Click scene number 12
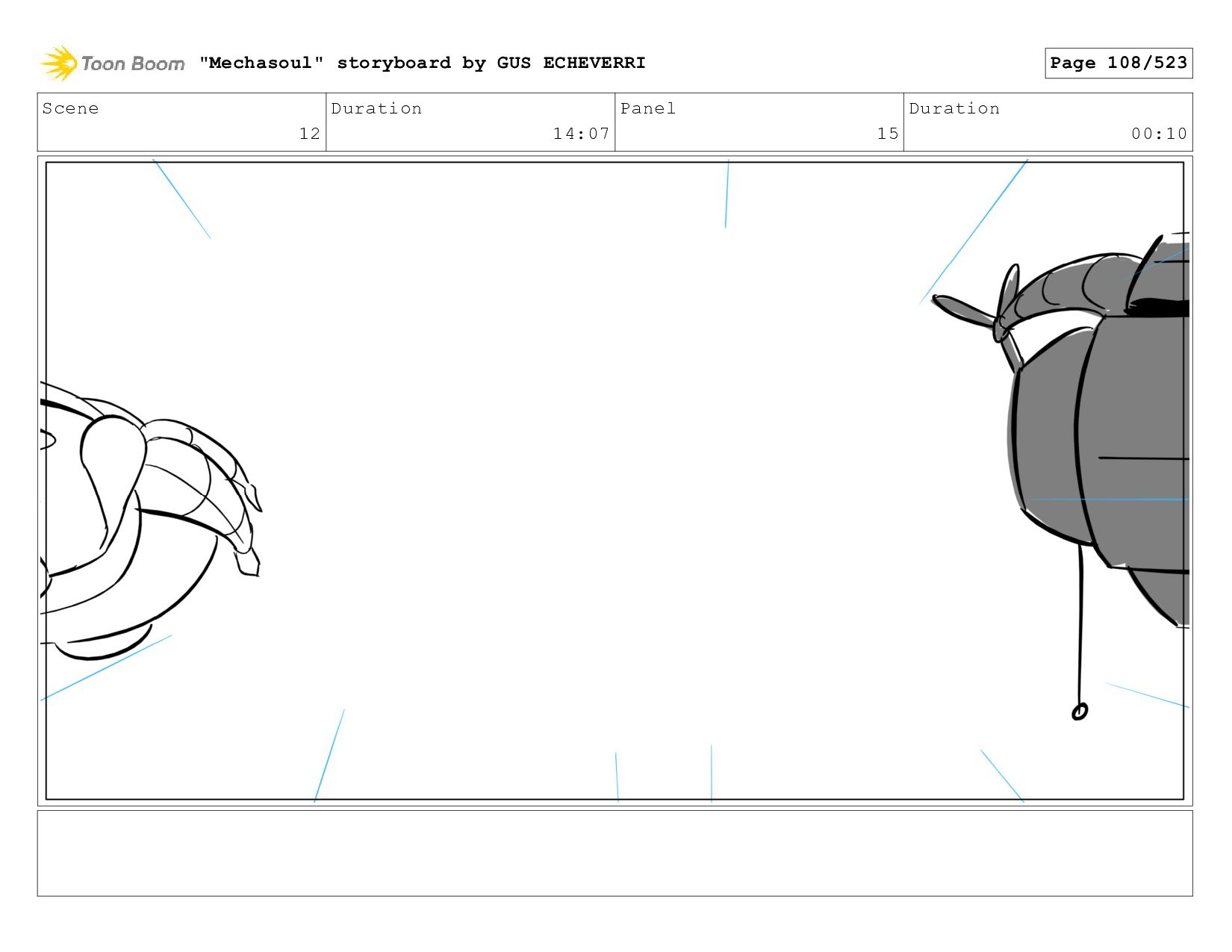The width and height of the screenshot is (1232, 952). 310,134
